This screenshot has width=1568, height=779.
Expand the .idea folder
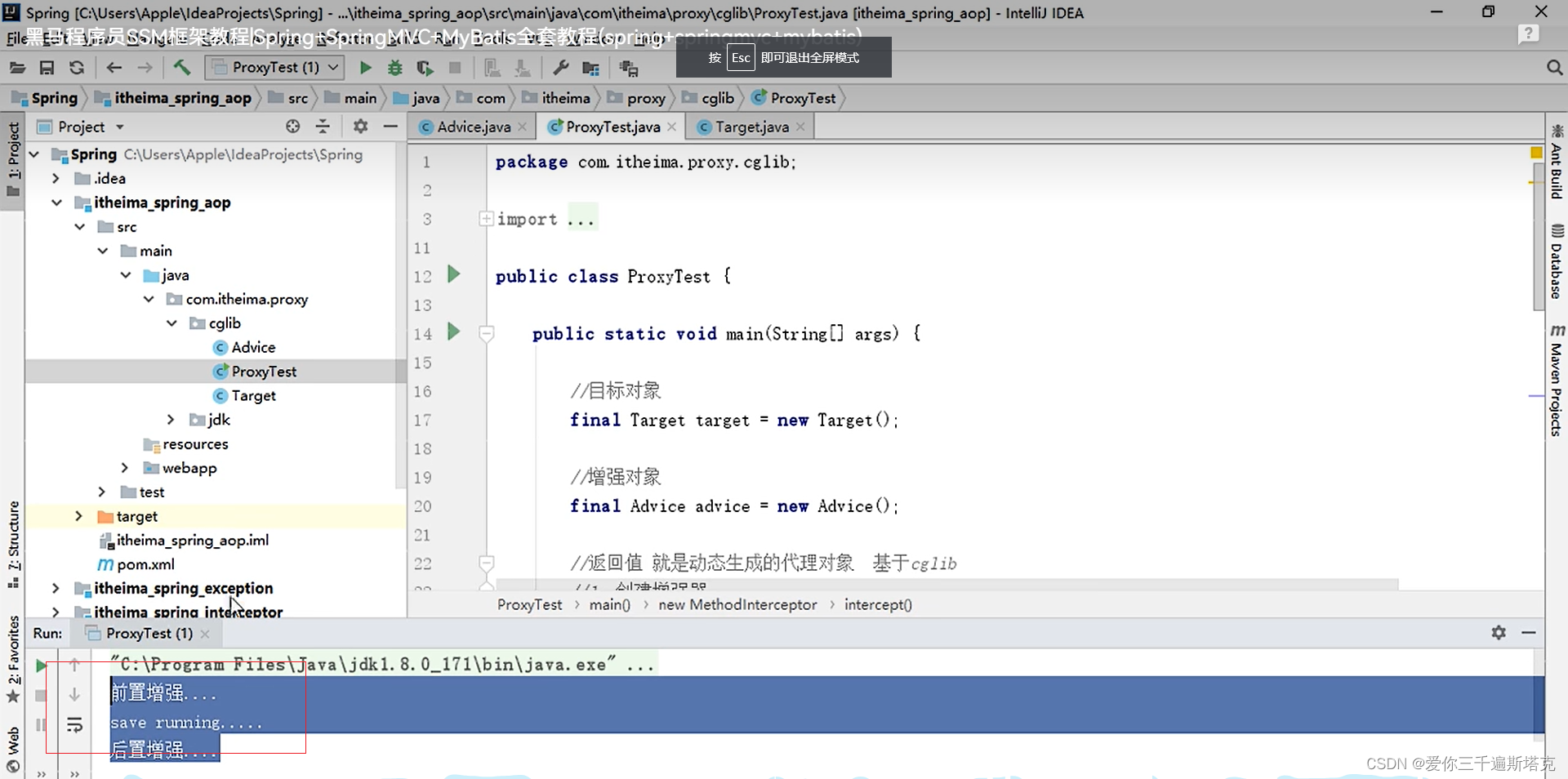(56, 178)
